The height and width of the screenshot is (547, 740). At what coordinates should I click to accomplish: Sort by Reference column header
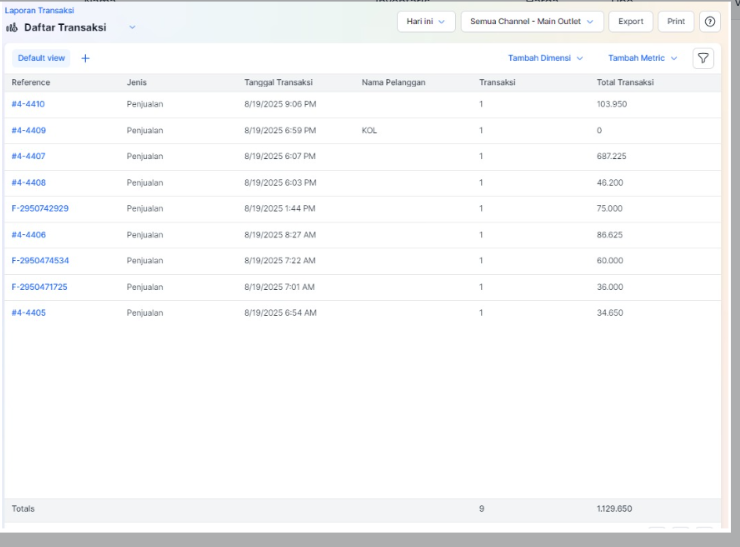tap(31, 83)
